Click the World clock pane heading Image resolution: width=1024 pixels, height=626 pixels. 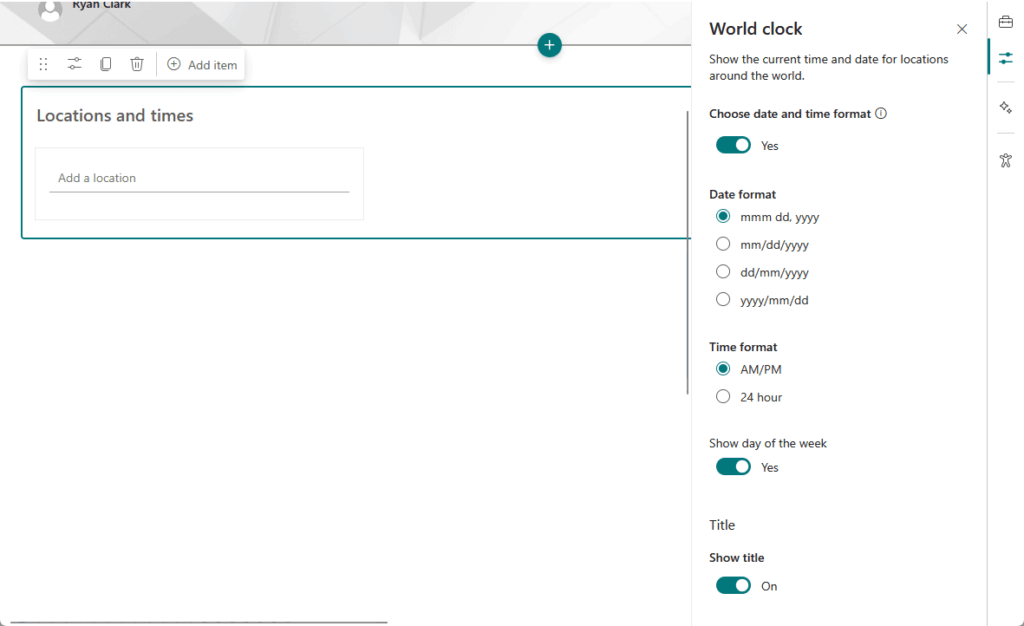pyautogui.click(x=756, y=29)
